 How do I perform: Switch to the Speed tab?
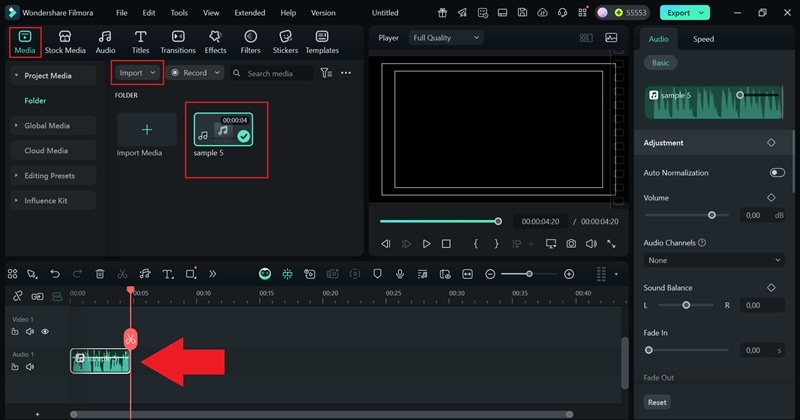pos(703,39)
